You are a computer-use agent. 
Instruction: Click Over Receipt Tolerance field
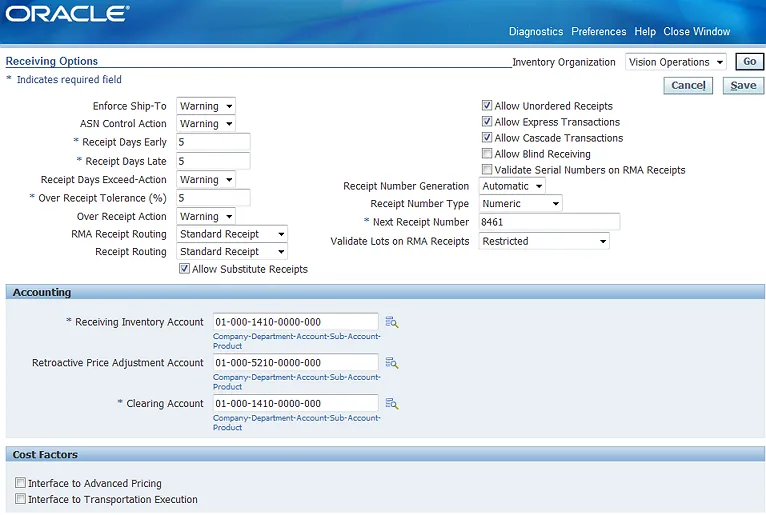coord(213,198)
